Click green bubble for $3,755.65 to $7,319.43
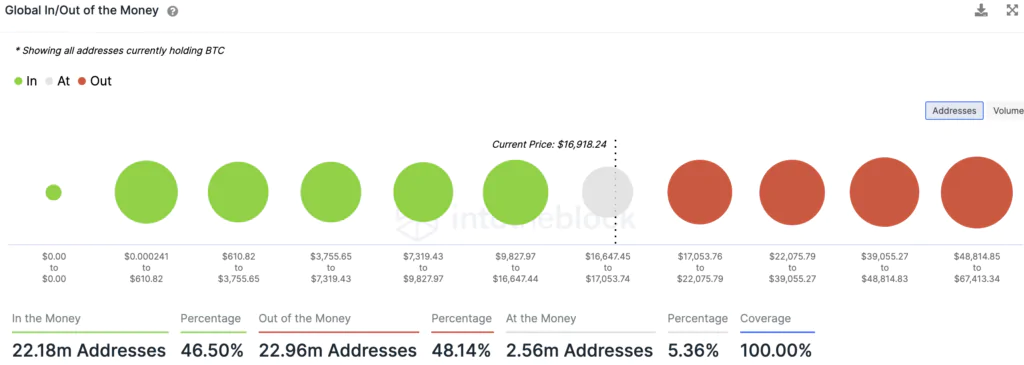 click(331, 193)
